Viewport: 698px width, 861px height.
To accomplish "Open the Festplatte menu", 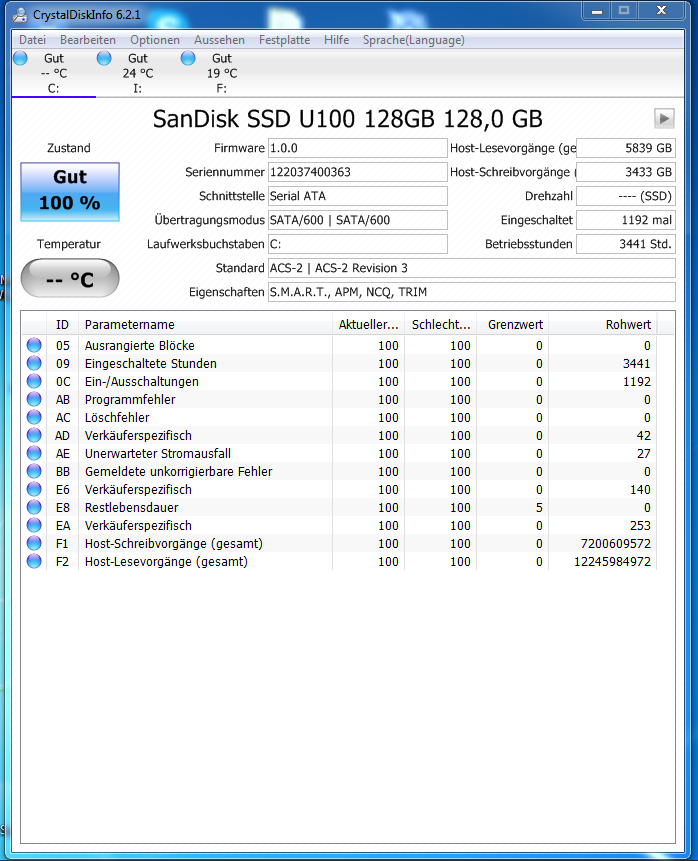I will pyautogui.click(x=284, y=40).
